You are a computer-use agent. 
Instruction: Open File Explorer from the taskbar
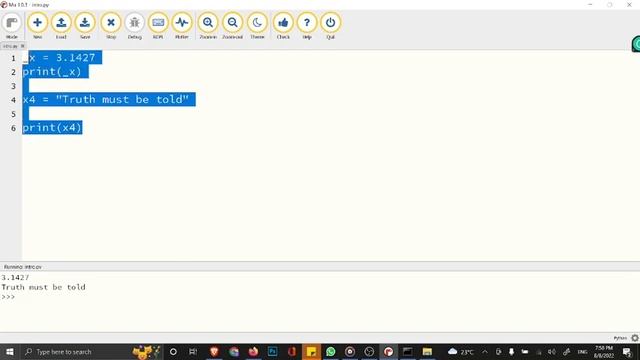point(427,352)
